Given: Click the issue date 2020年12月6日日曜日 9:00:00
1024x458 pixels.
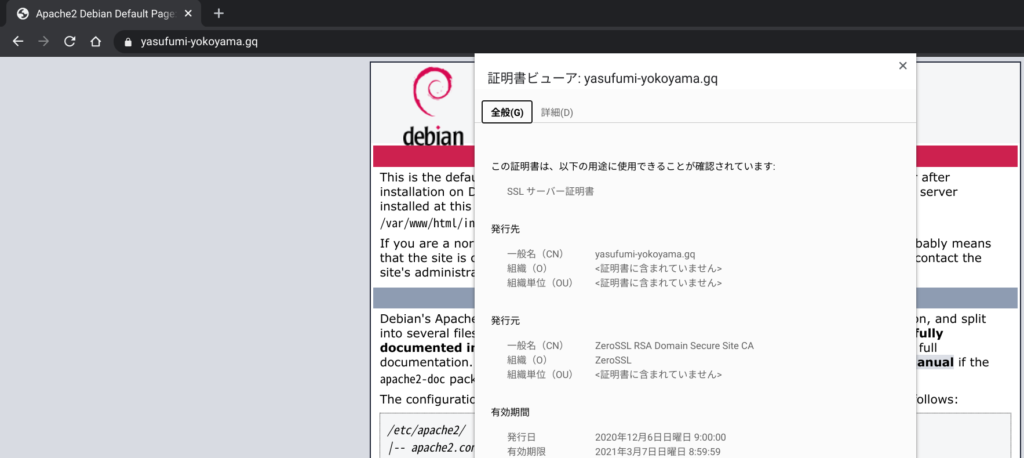Looking at the screenshot, I should [660, 437].
